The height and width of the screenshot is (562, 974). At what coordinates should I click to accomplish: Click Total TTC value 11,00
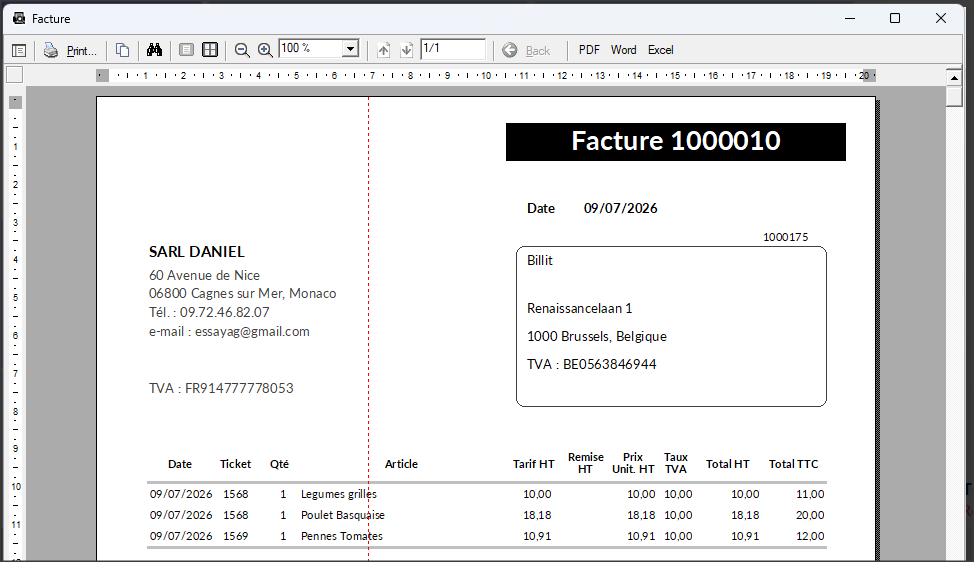tap(810, 494)
